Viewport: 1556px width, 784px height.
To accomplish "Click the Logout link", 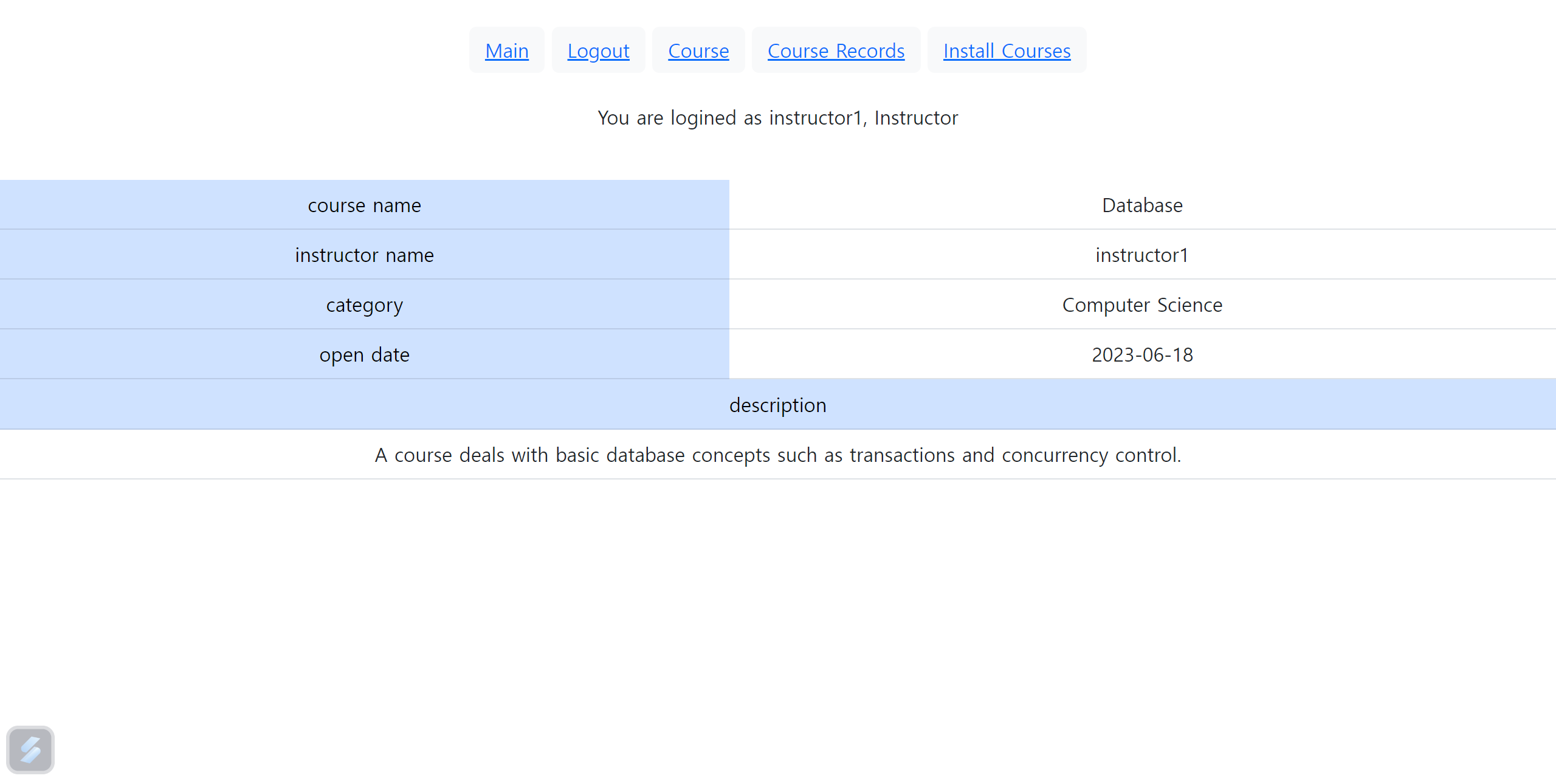I will point(598,51).
